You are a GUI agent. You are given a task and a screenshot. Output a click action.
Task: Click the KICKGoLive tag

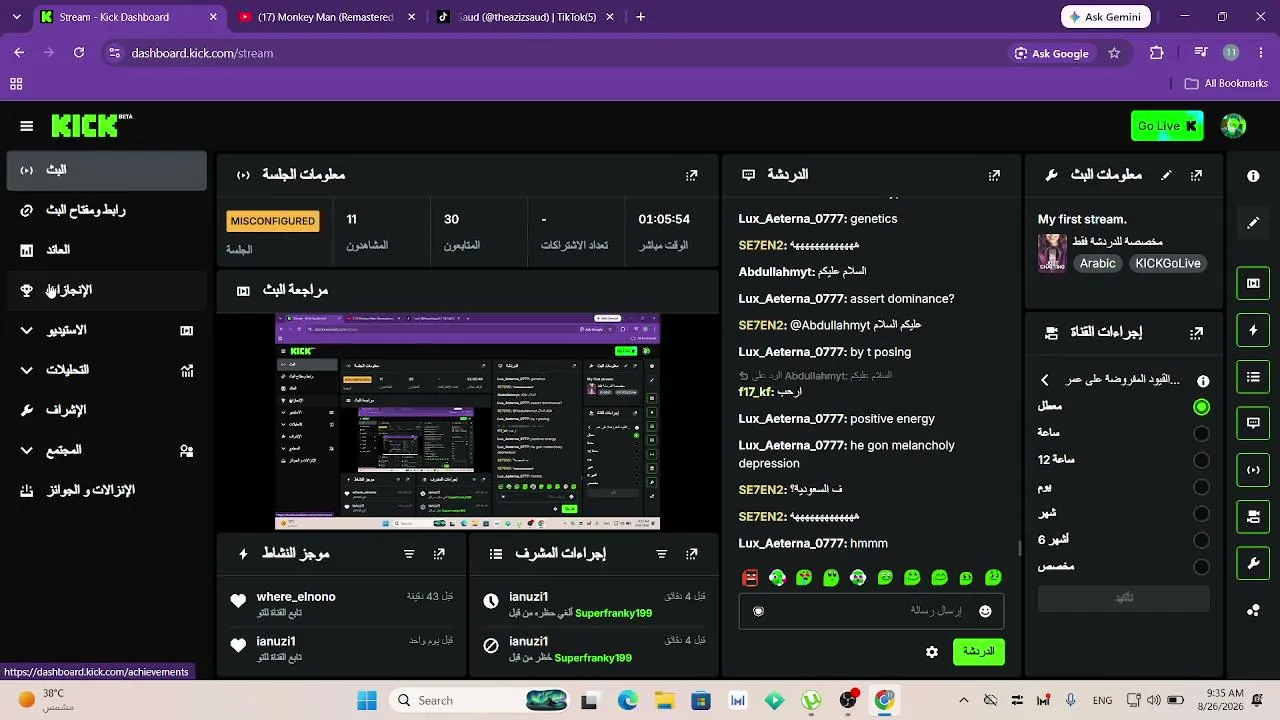(1167, 264)
